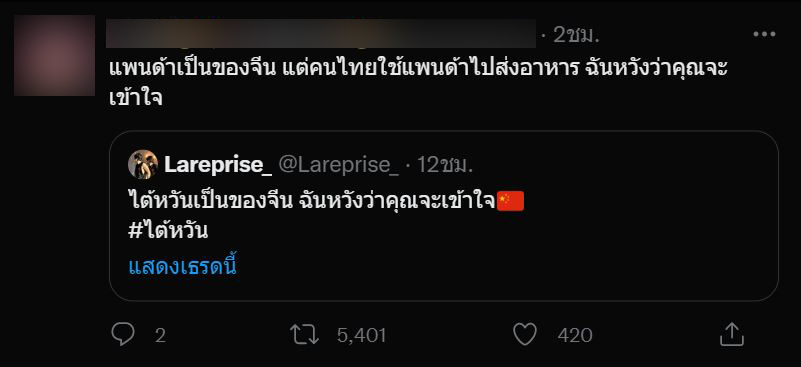The width and height of the screenshot is (801, 367).
Task: Open the #ไต้หวัน hashtag
Action: (x=168, y=231)
